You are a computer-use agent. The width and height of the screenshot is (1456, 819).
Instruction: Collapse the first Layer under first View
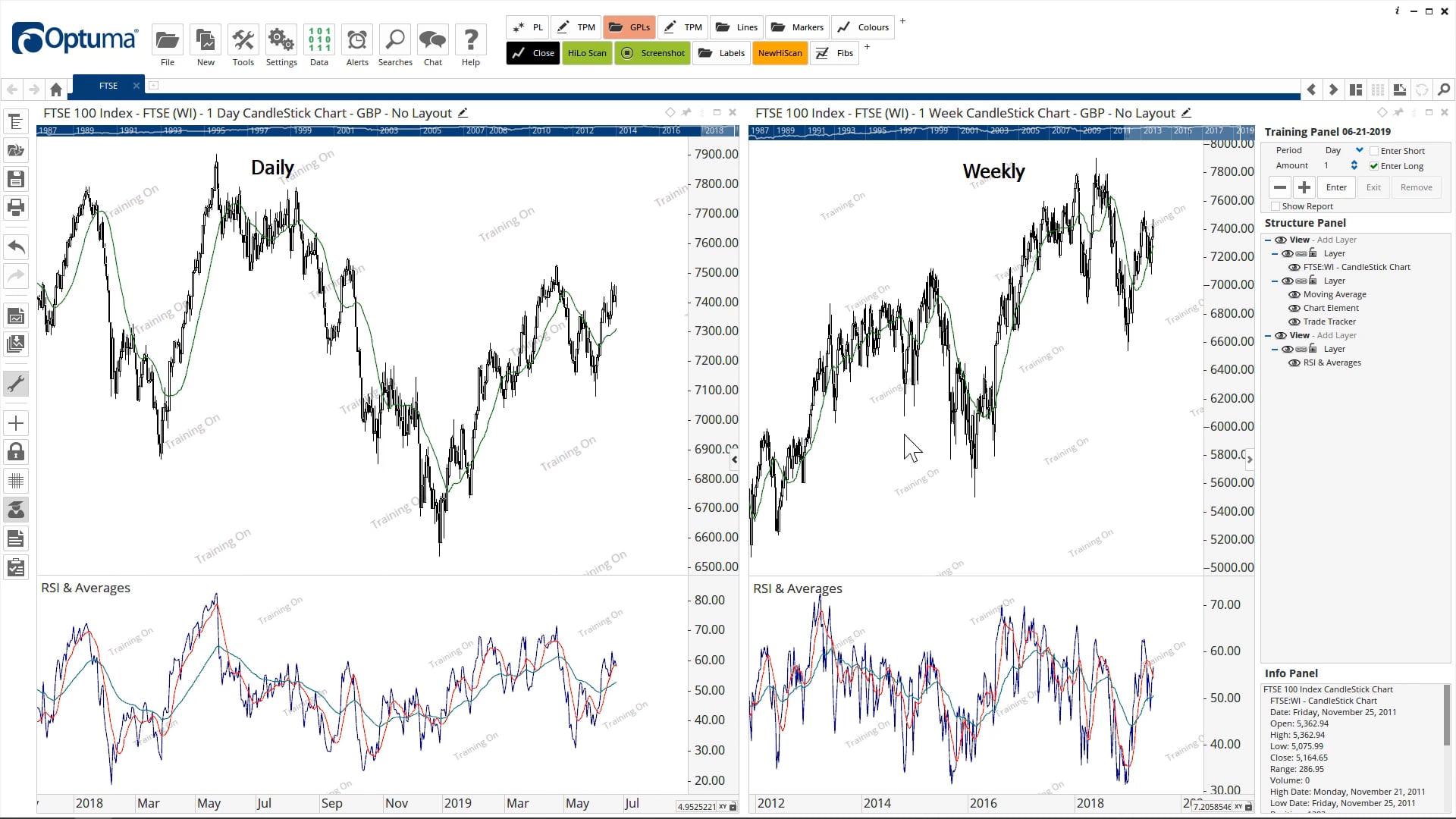tap(1275, 253)
